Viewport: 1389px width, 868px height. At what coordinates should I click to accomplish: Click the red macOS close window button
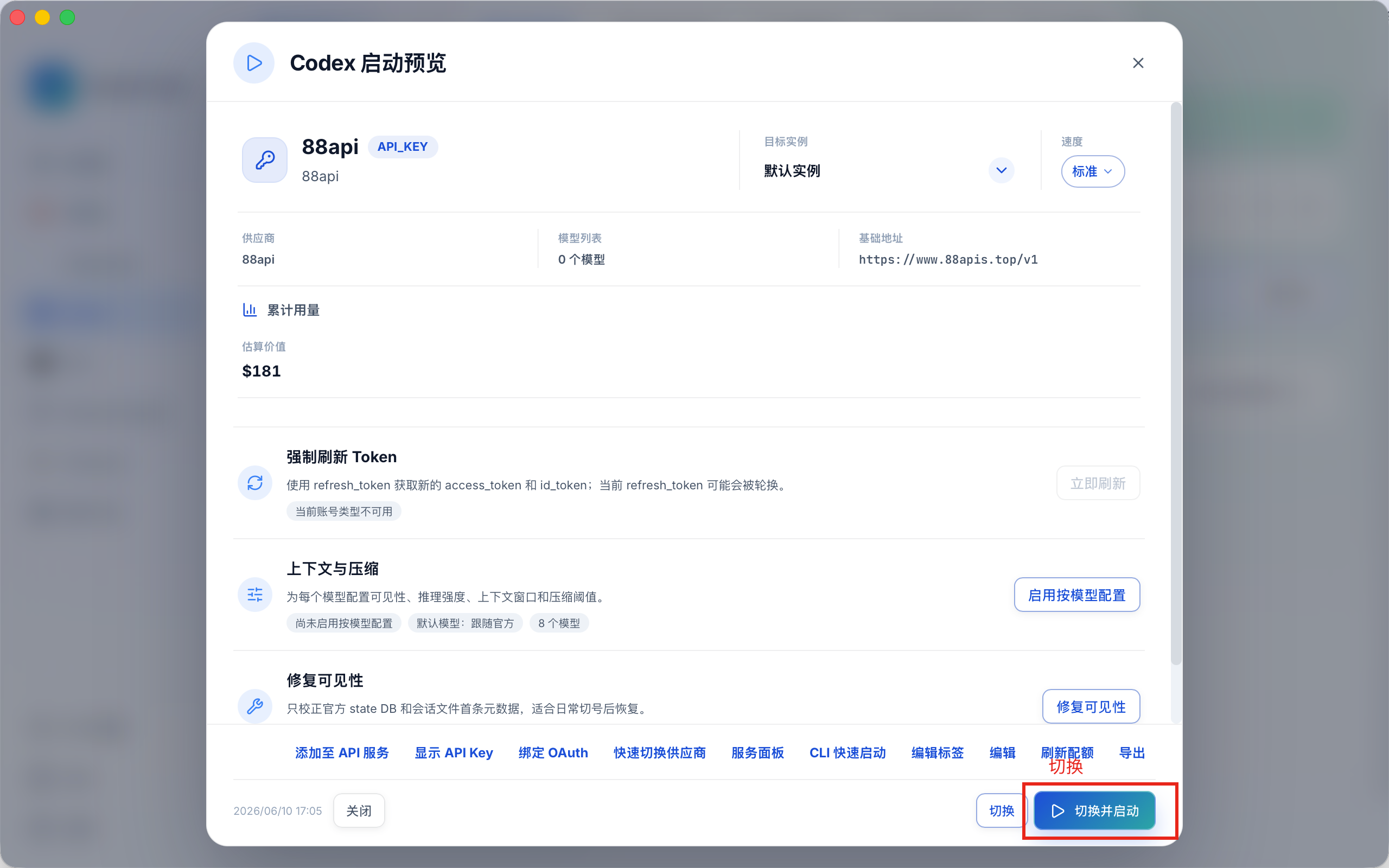(18, 18)
